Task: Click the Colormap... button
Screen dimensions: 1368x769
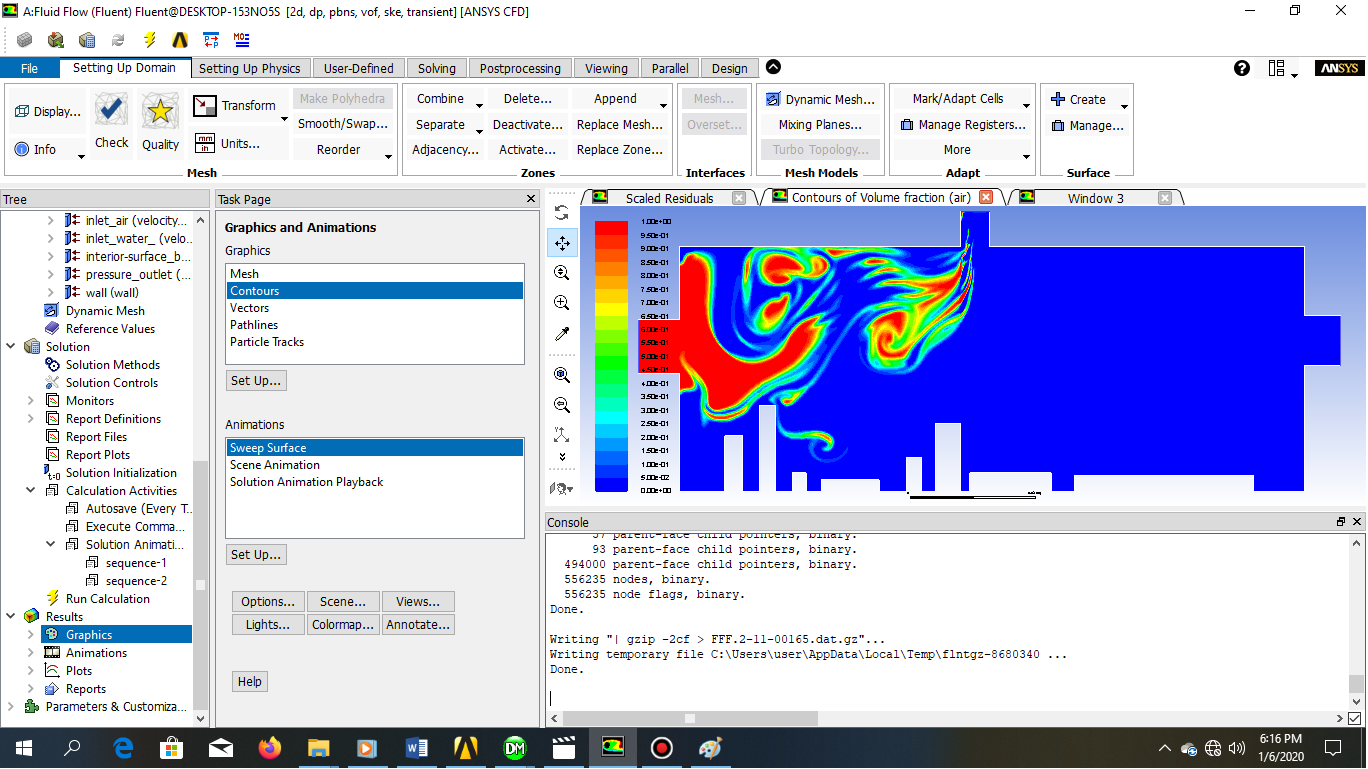Action: (x=343, y=625)
